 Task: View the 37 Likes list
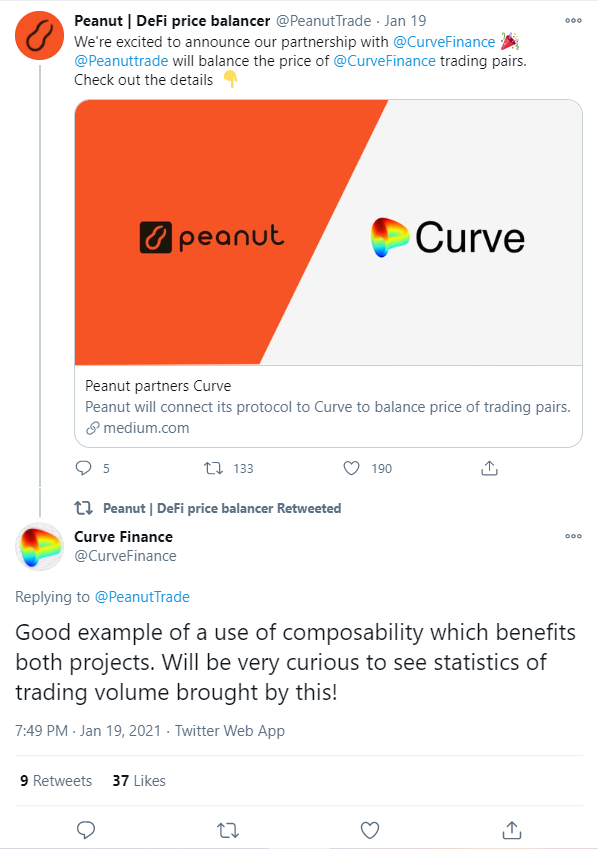(138, 780)
